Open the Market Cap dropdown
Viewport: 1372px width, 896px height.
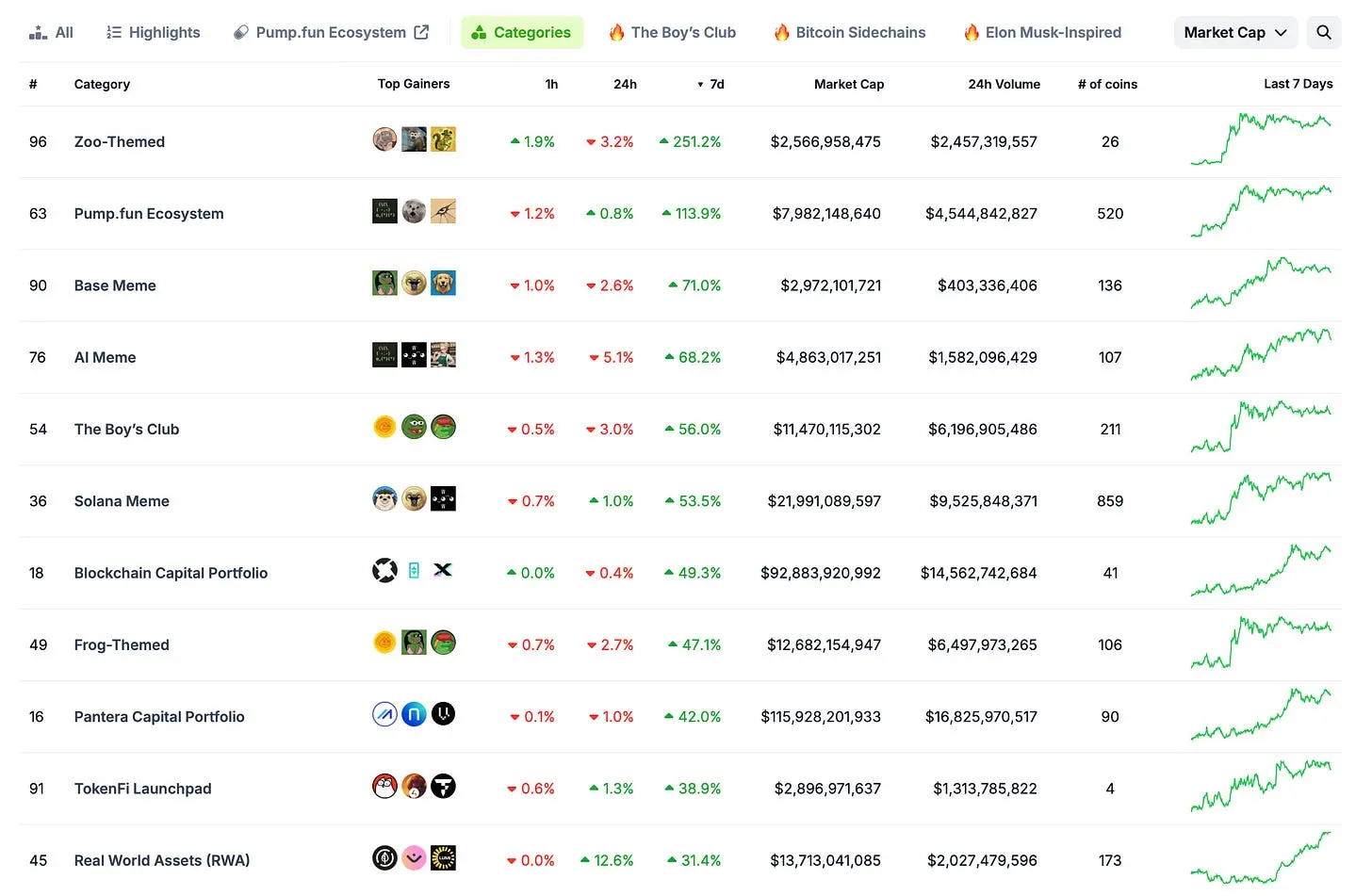[1234, 32]
